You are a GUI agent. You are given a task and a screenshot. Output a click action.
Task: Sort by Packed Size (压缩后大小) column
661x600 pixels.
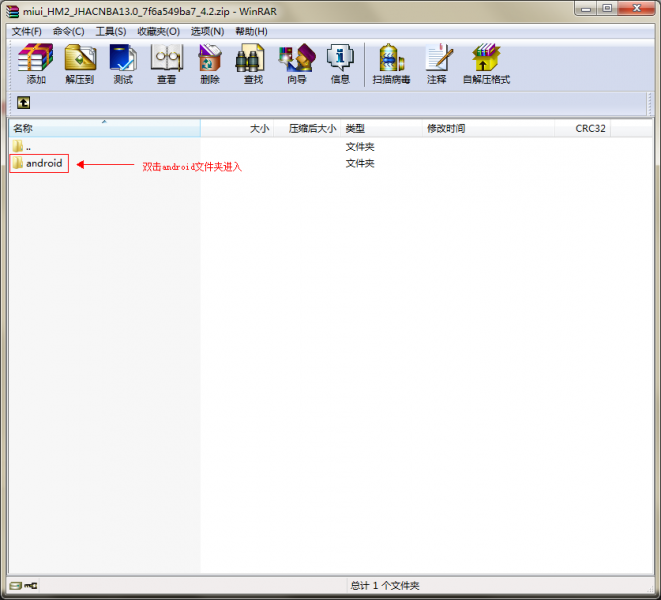click(307, 128)
